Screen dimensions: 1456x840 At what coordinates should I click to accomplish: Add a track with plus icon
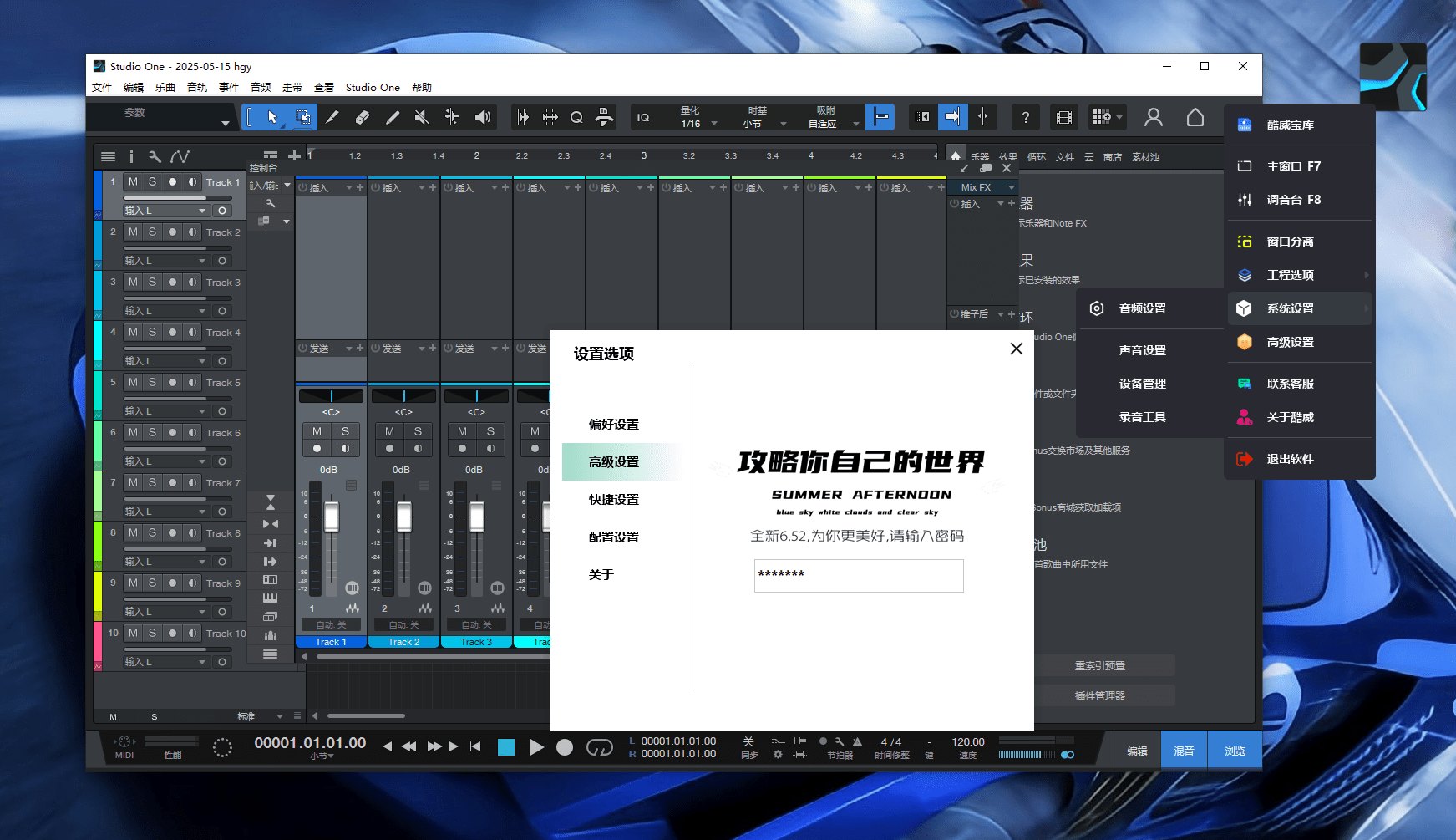[x=294, y=155]
